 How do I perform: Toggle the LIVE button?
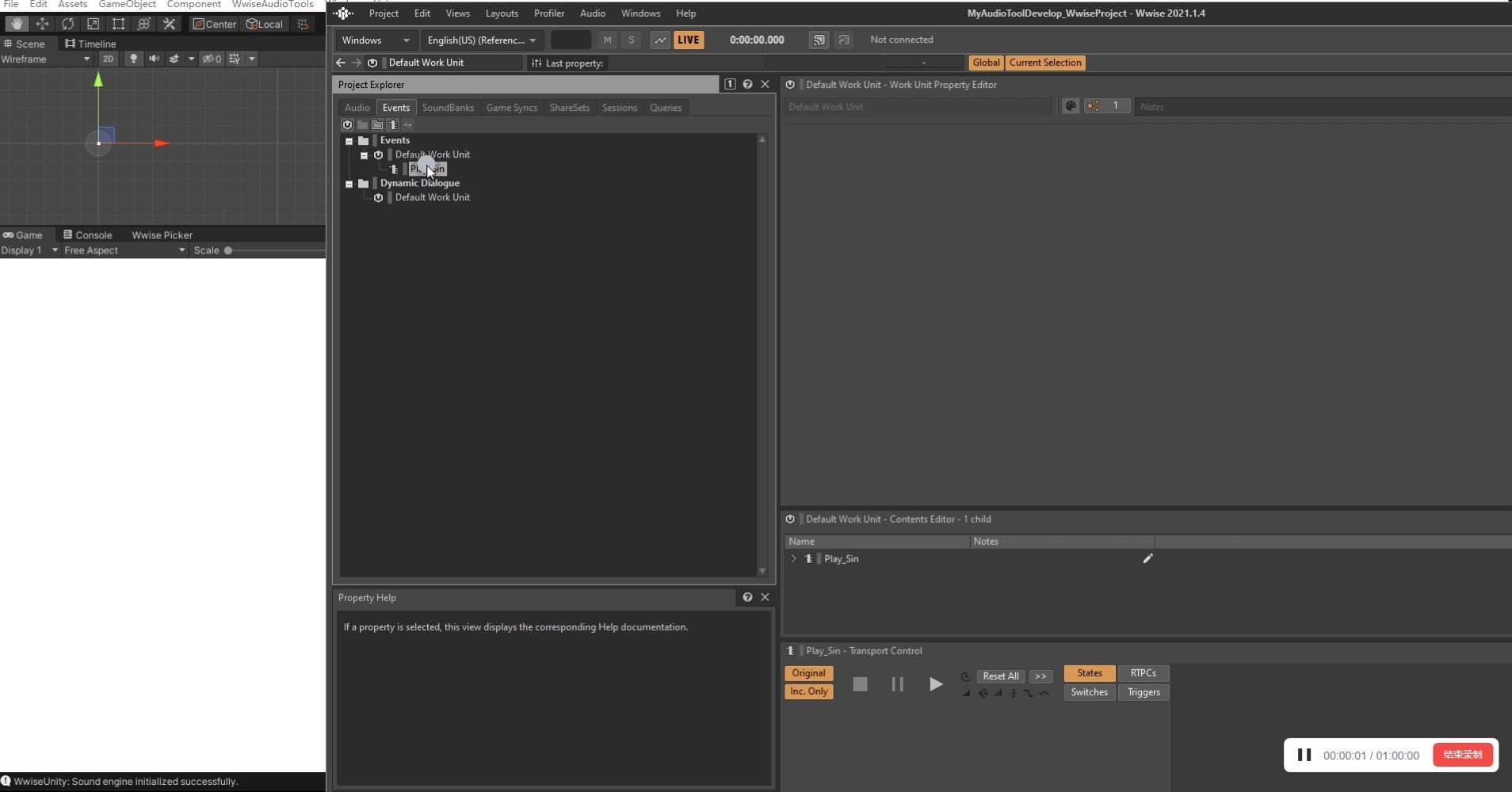click(x=688, y=40)
